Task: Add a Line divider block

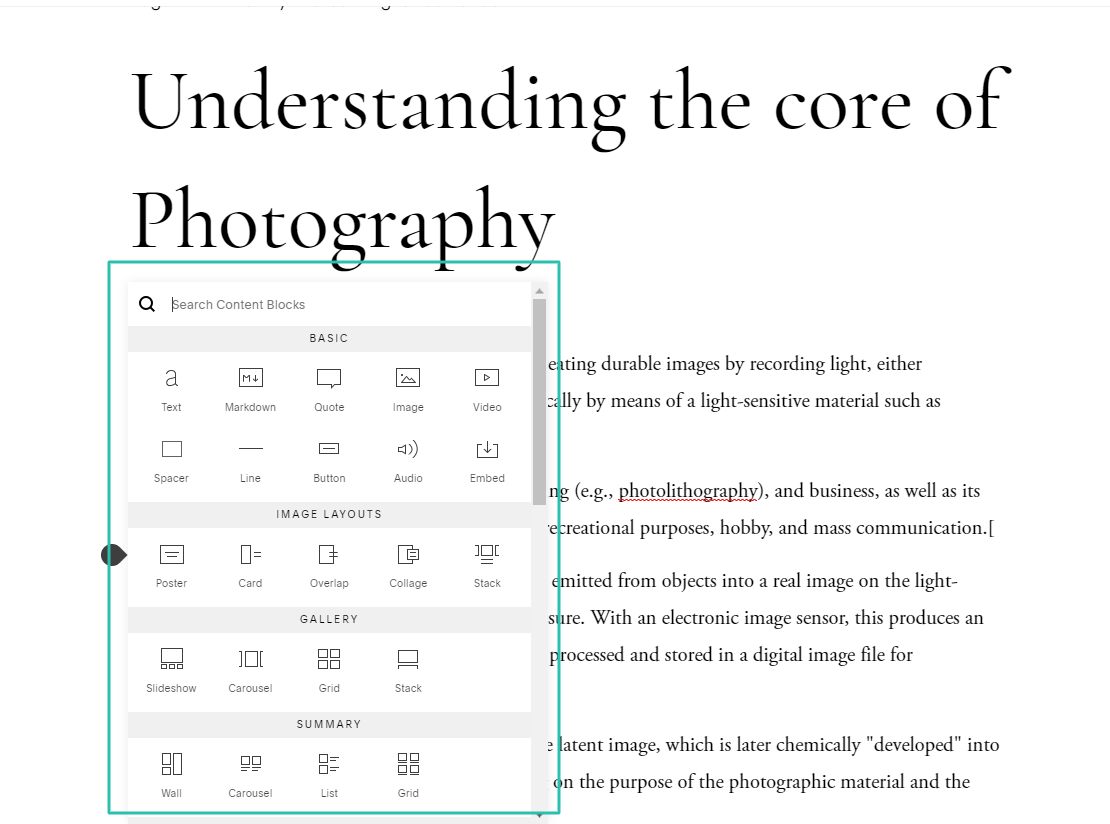Action: [x=250, y=460]
